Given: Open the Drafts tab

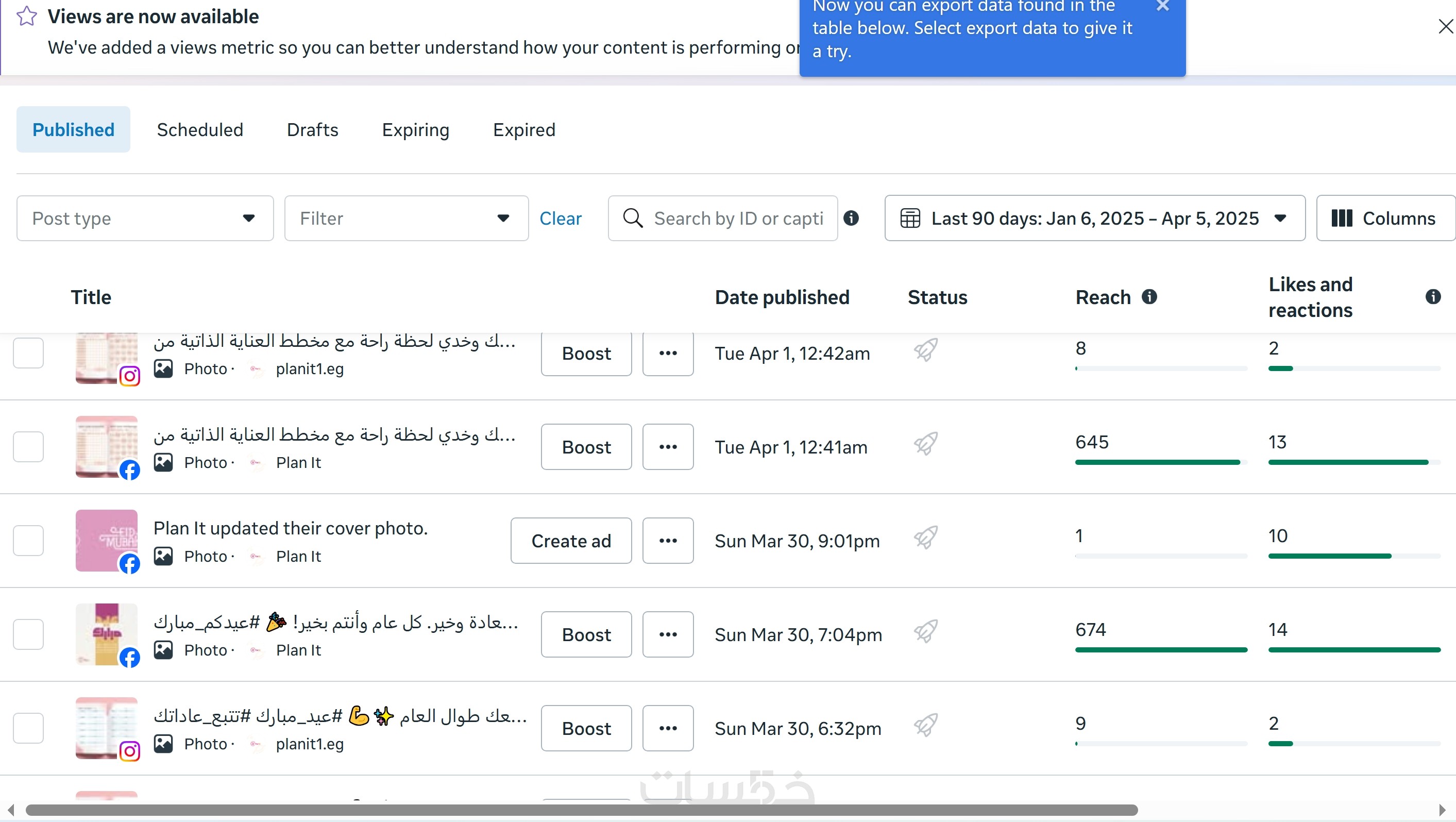Looking at the screenshot, I should tap(312, 129).
